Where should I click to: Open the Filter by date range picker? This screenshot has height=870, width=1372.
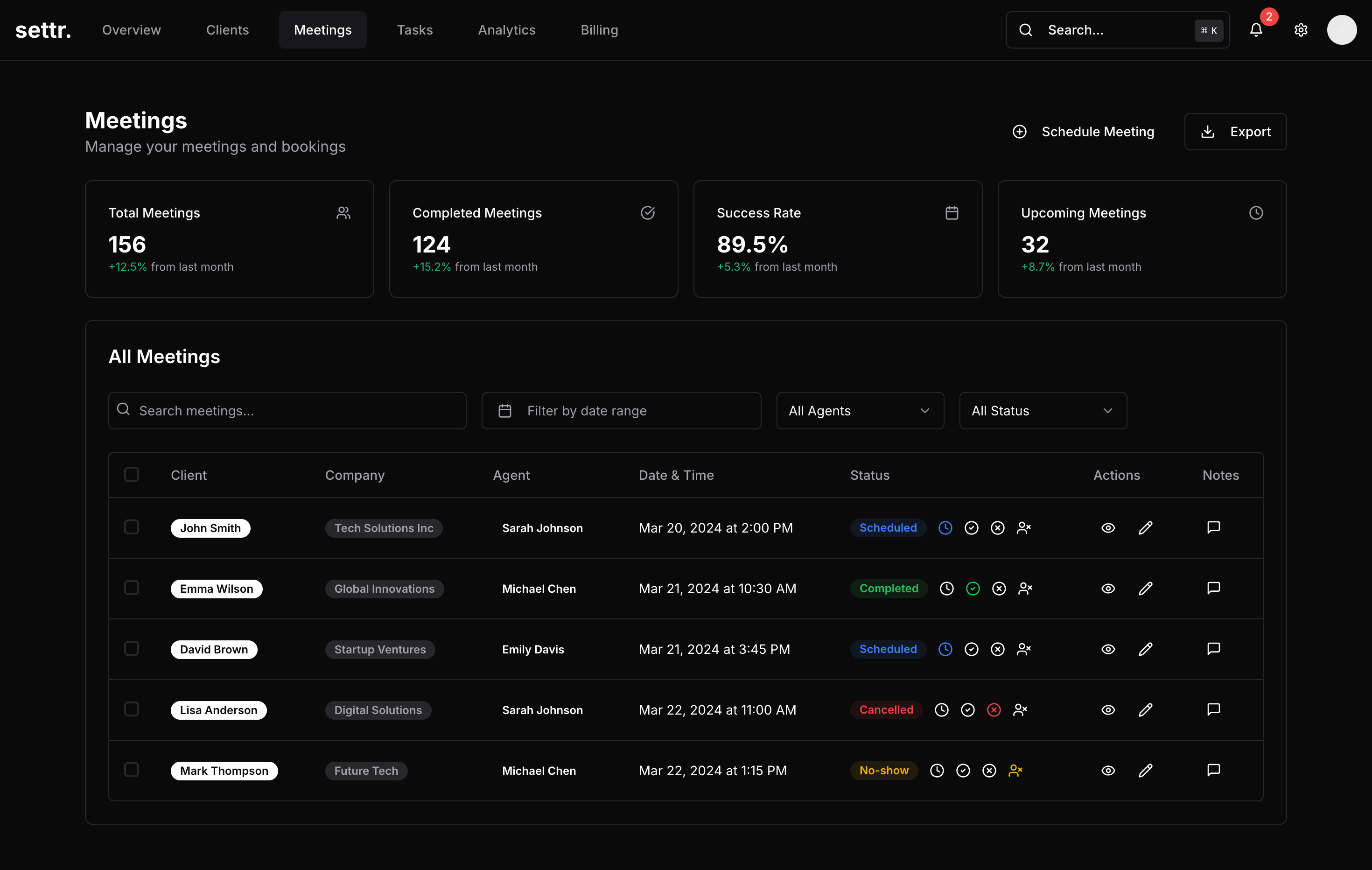621,411
